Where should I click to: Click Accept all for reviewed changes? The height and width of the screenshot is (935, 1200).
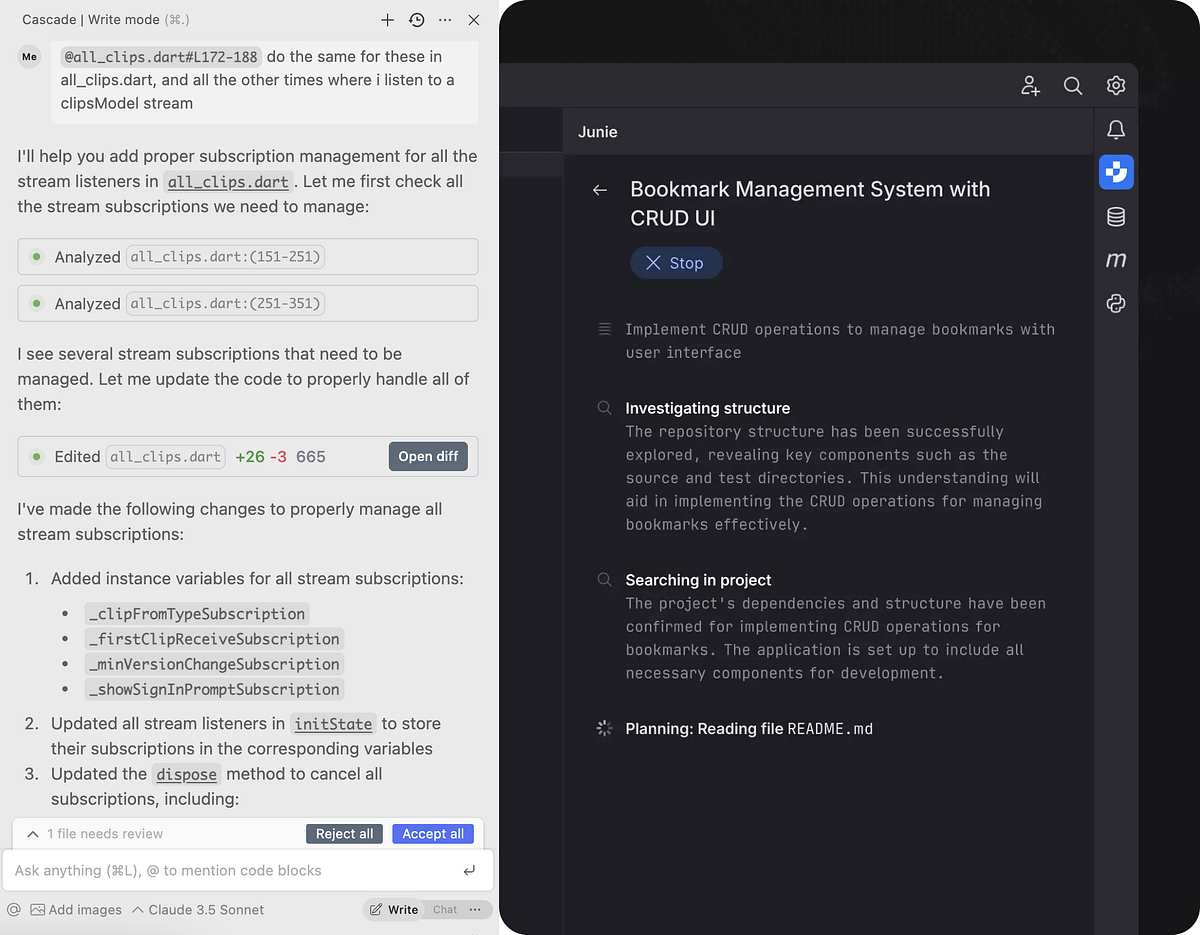[x=432, y=833]
